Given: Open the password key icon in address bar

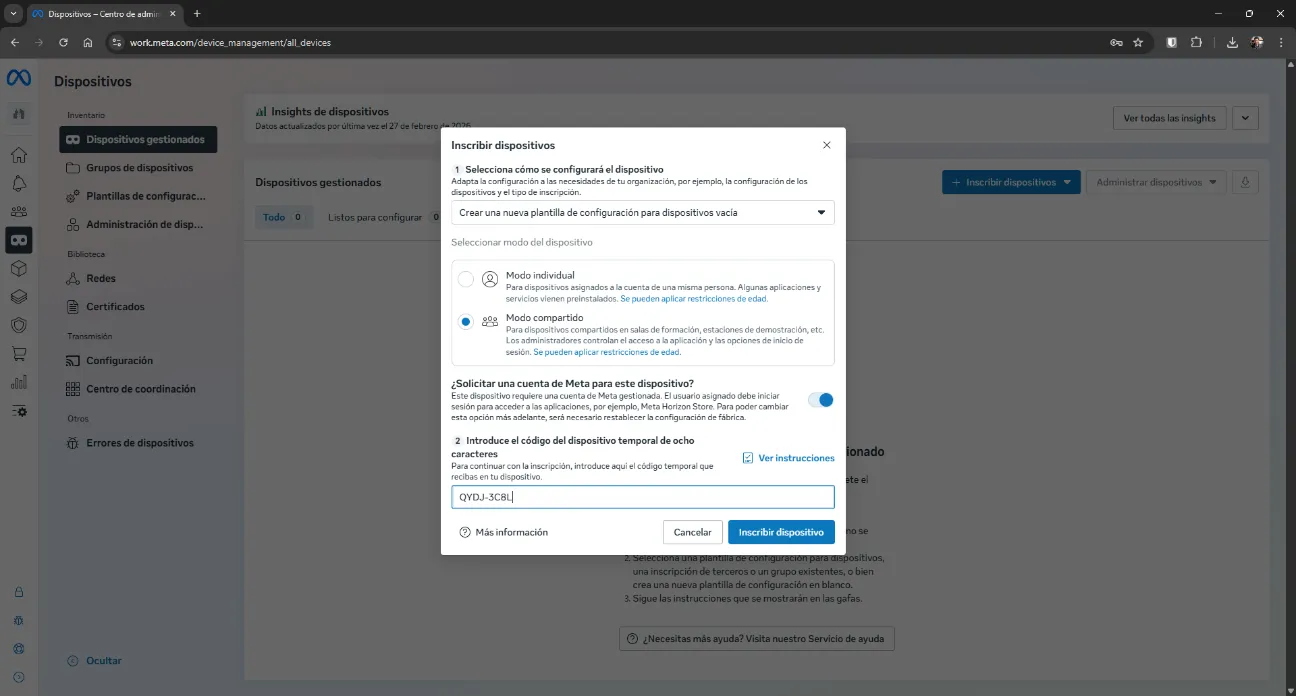Looking at the screenshot, I should pos(1116,43).
